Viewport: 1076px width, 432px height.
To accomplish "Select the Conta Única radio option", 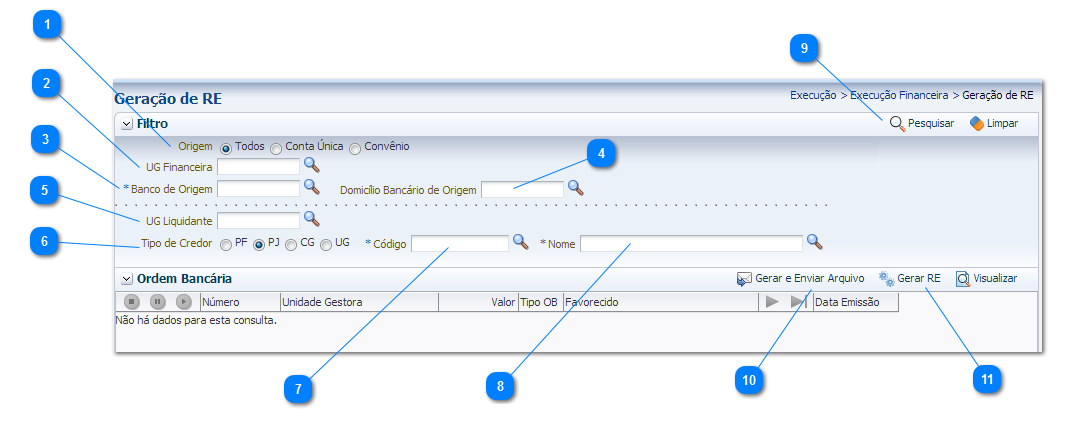I will (x=276, y=148).
